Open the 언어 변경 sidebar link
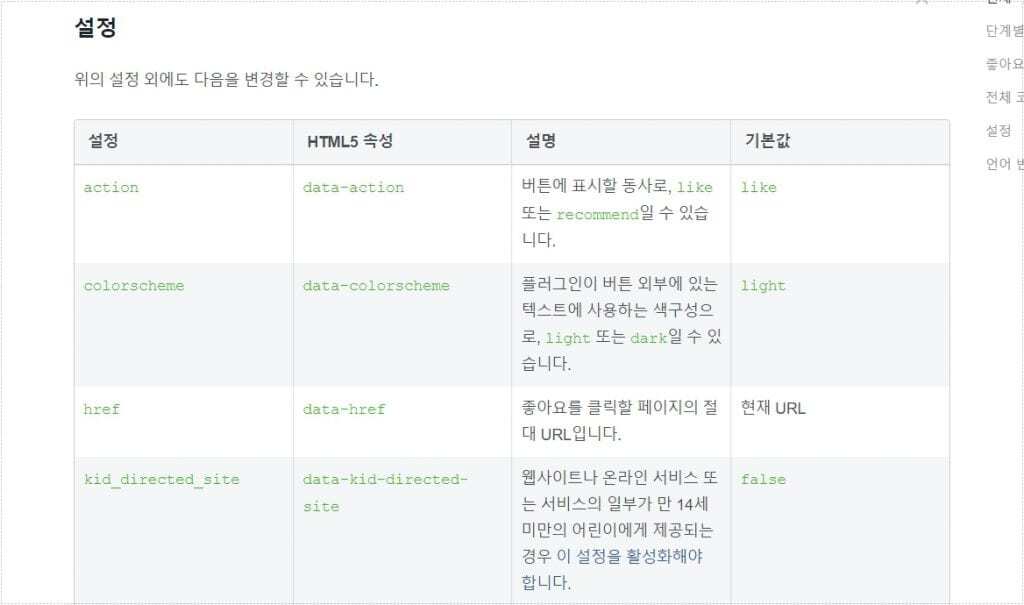Screen dimensions: 1024x605 pos(1004,164)
